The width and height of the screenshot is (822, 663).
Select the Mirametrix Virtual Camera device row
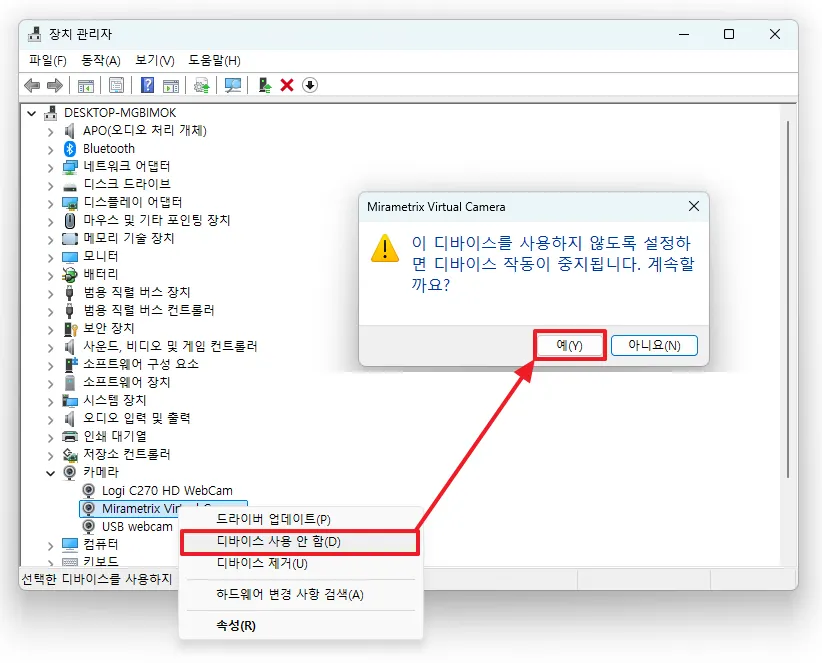(x=163, y=508)
